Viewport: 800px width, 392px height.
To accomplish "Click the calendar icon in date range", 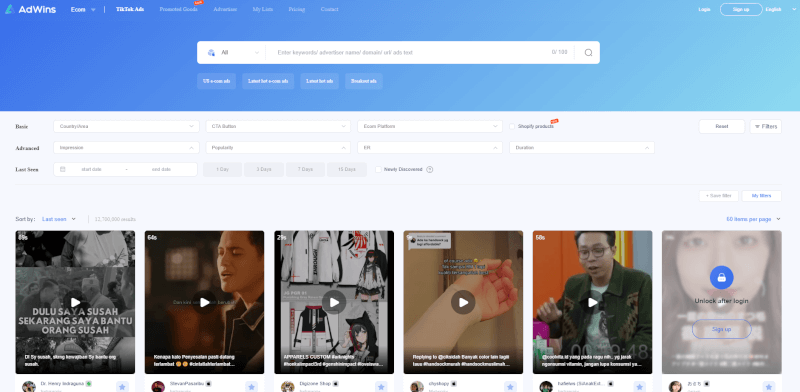I will 63,169.
